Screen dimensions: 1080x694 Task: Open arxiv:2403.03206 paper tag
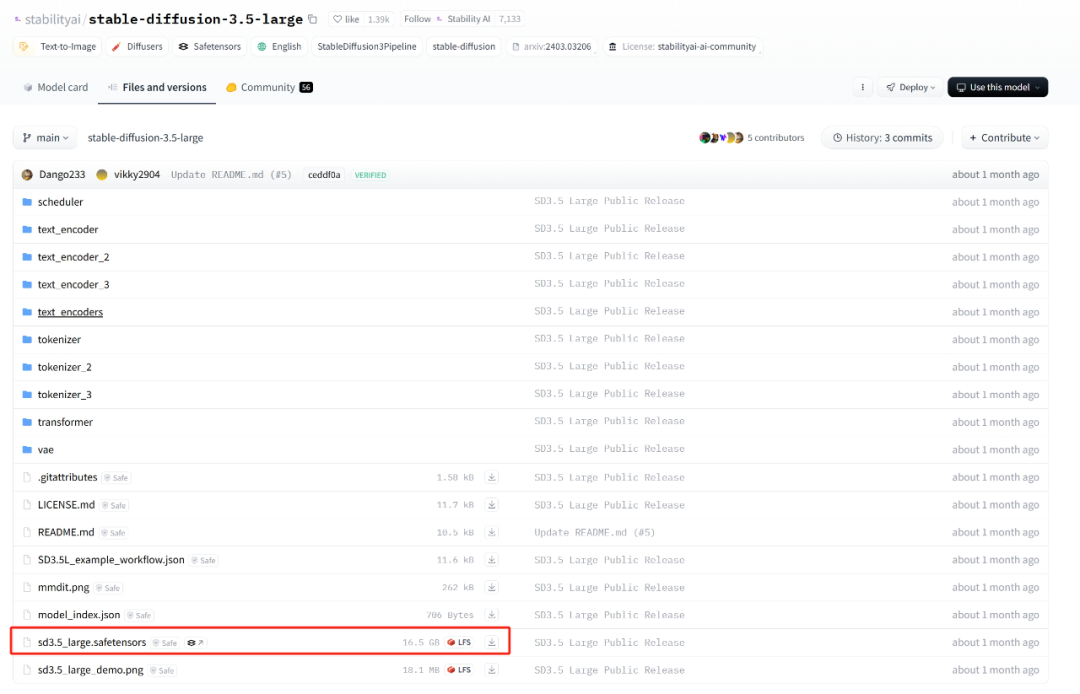click(x=551, y=47)
